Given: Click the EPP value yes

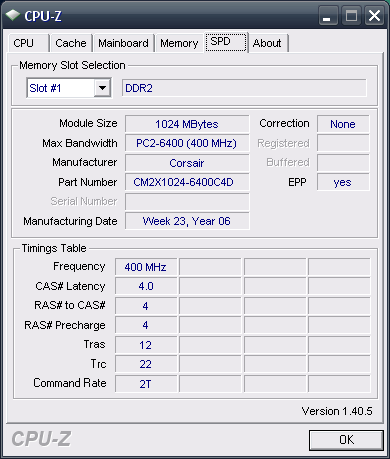Looking at the screenshot, I should coord(343,182).
